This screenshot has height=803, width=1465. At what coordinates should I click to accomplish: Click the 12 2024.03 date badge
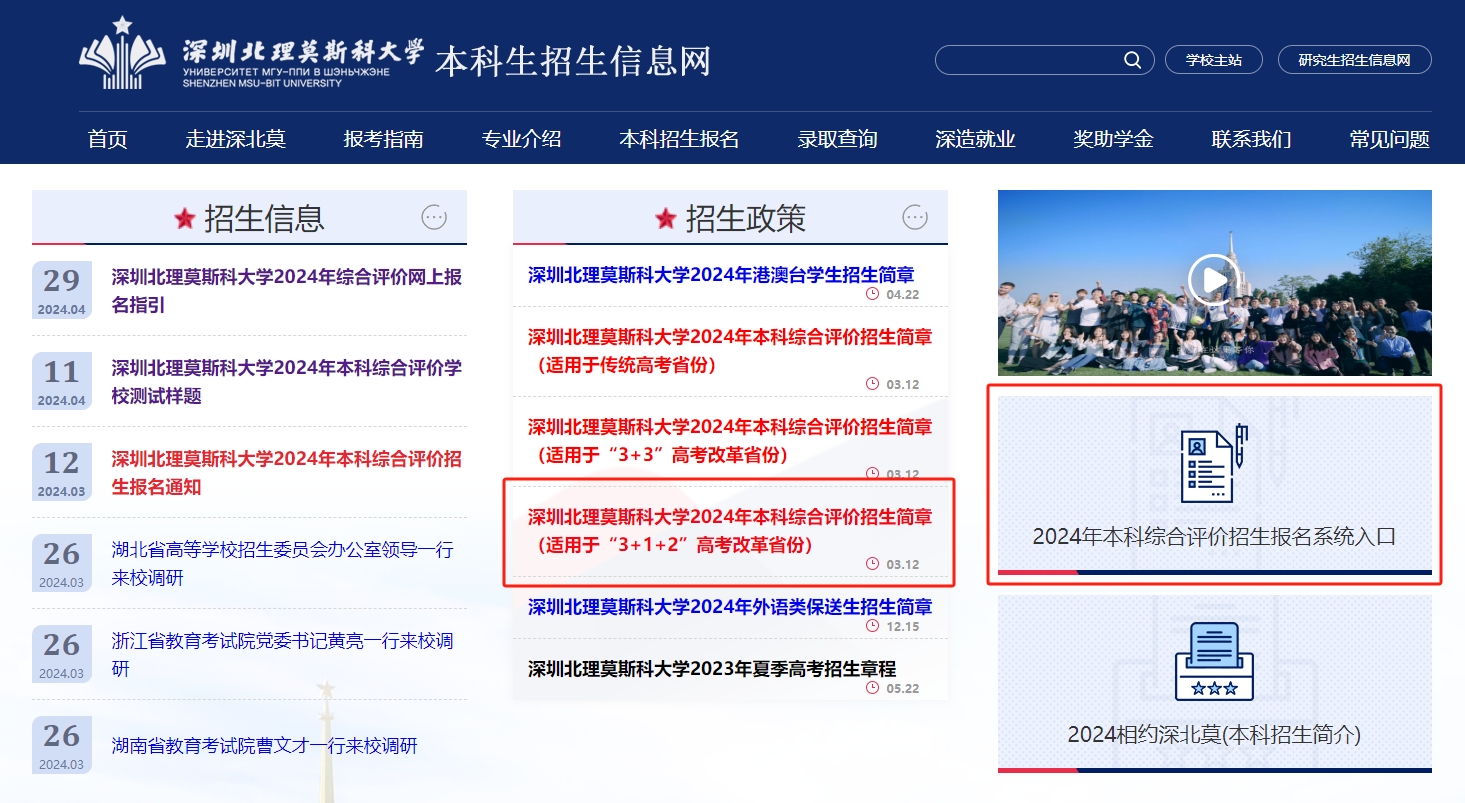coord(62,472)
